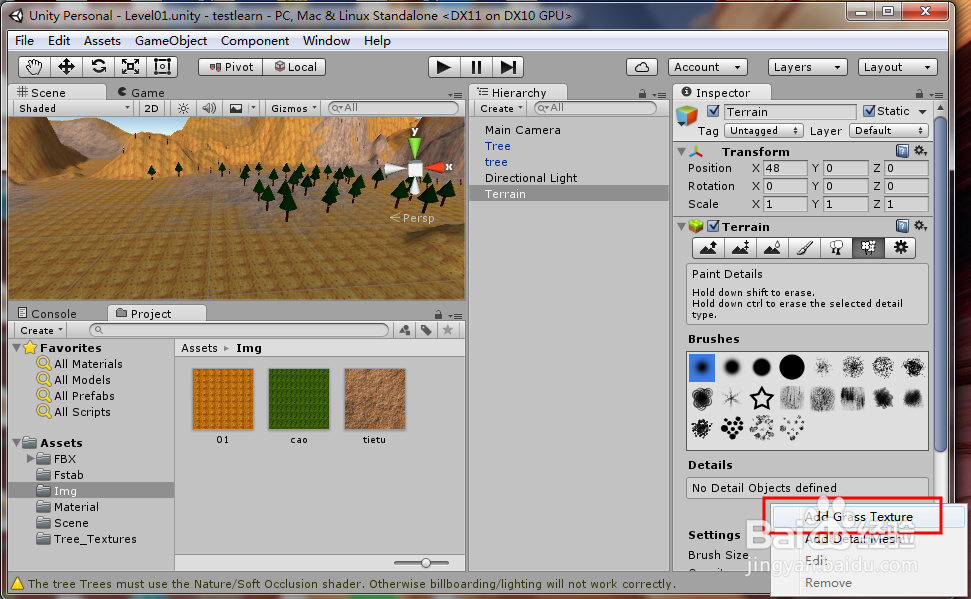
Task: Collapse the Transform component section
Action: pyautogui.click(x=681, y=152)
